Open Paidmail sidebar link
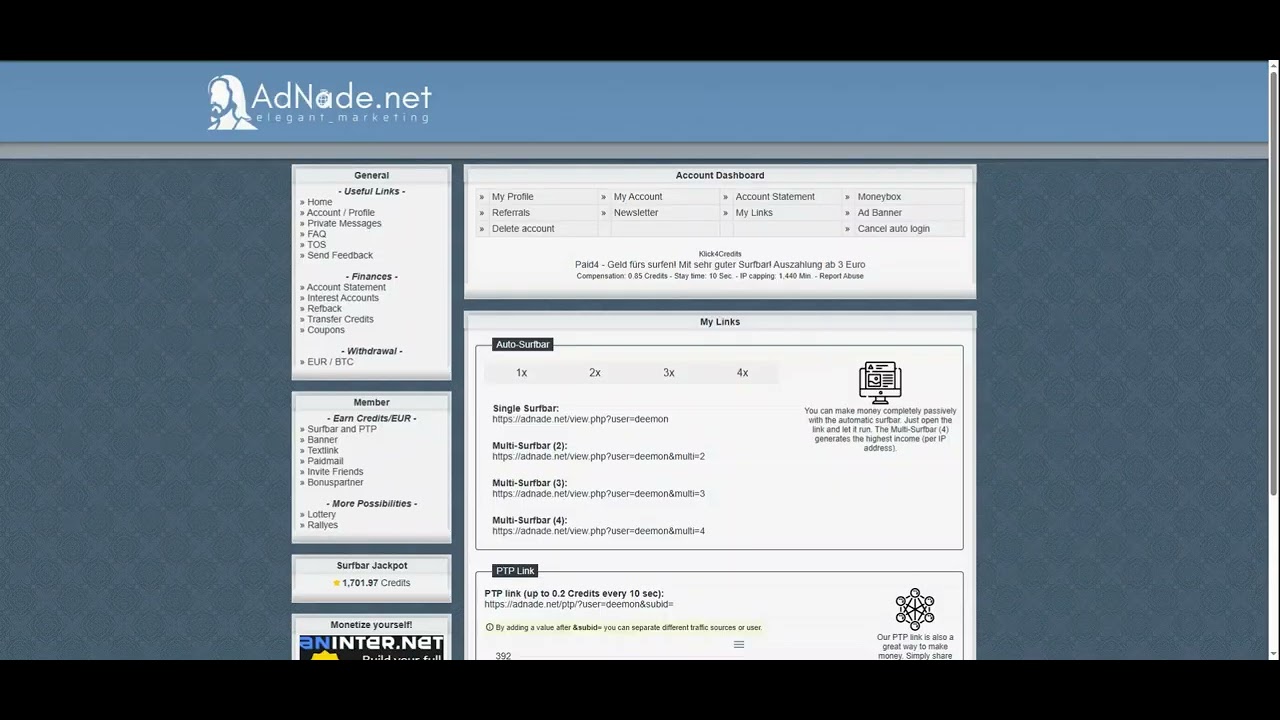The image size is (1280, 720). click(x=326, y=462)
